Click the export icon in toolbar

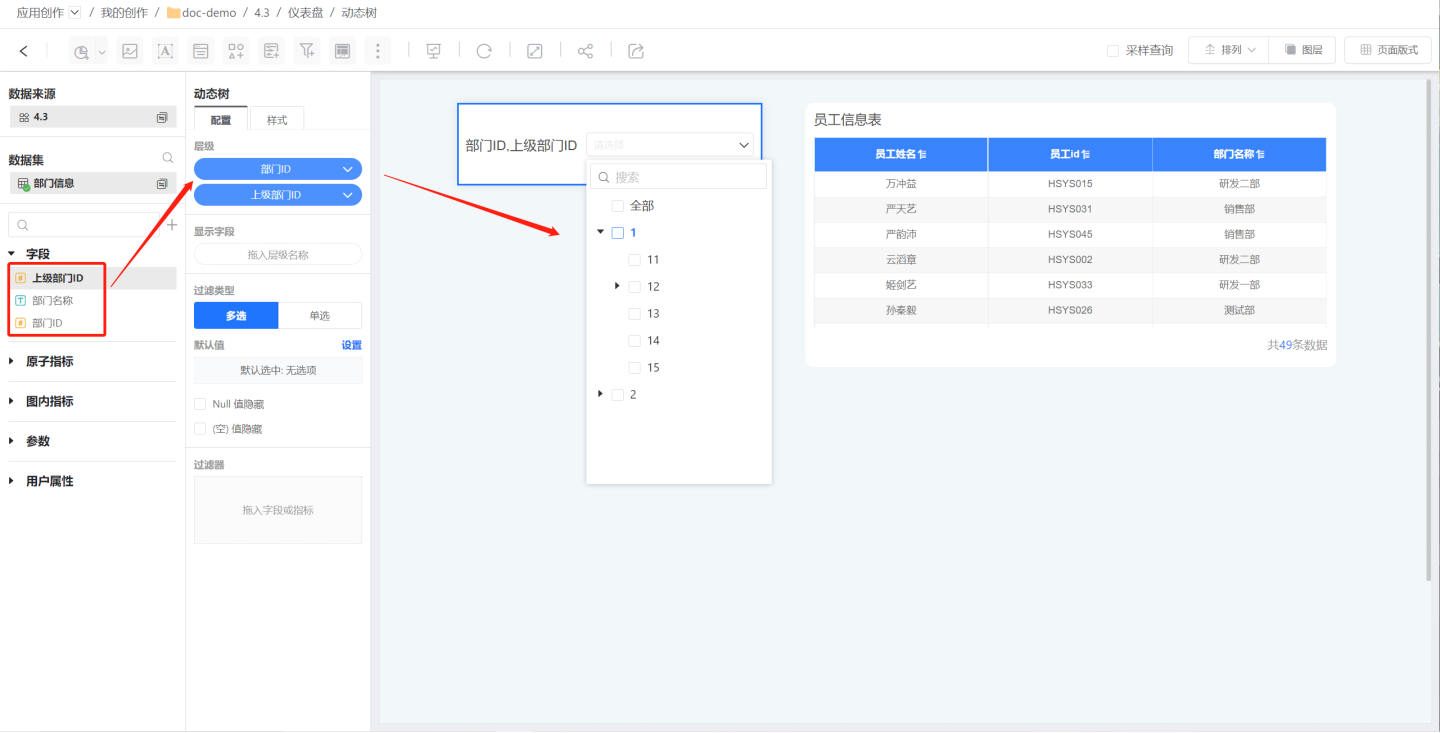636,51
